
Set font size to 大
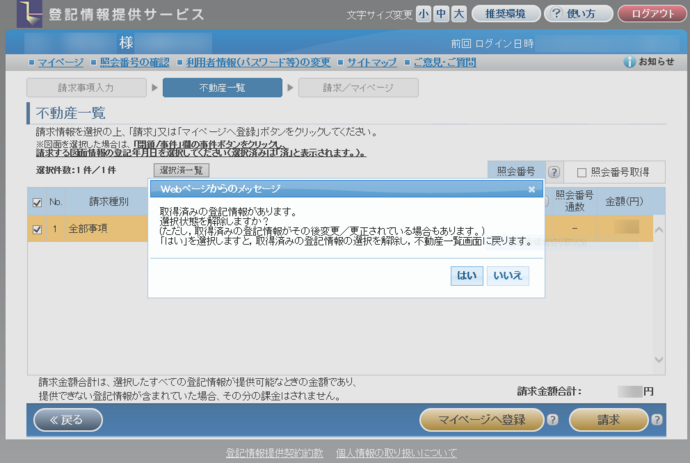(x=459, y=14)
